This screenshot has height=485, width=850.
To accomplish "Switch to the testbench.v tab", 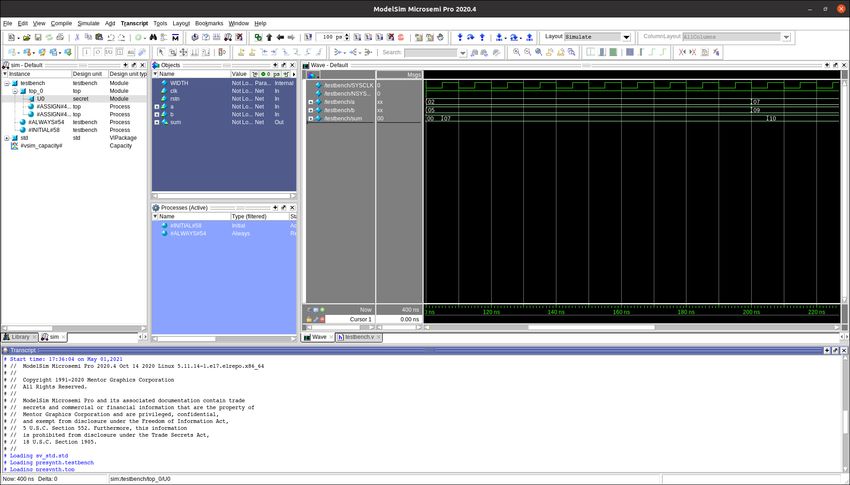I will pyautogui.click(x=359, y=337).
